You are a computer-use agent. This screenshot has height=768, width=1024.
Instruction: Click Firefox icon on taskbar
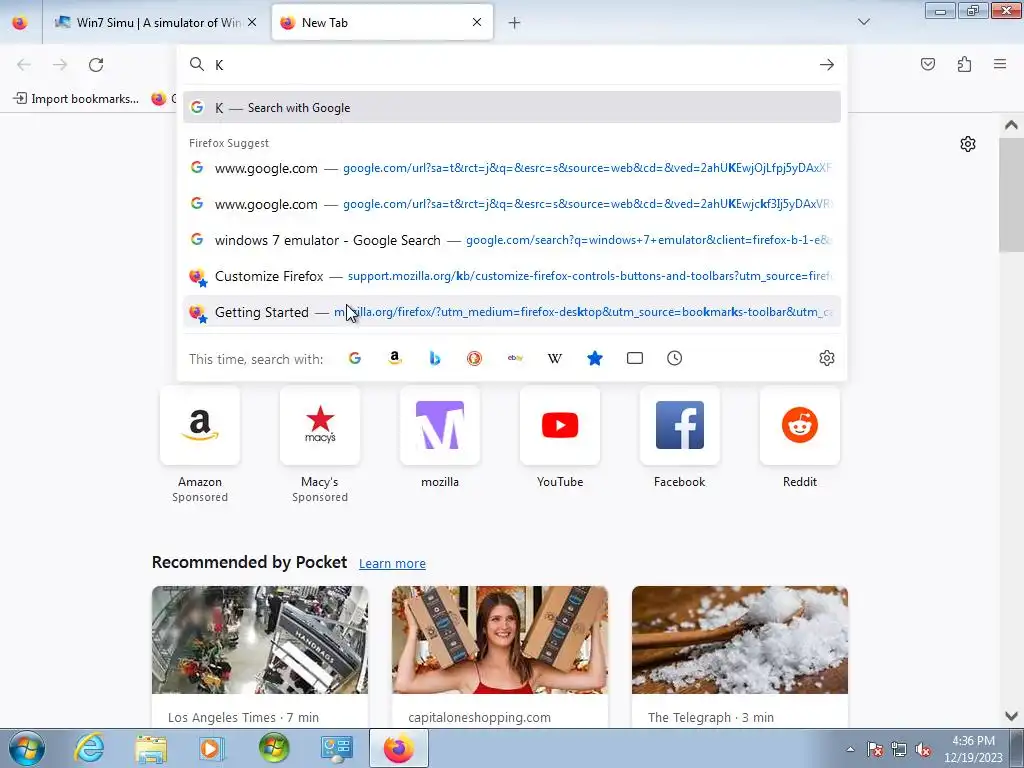(398, 748)
